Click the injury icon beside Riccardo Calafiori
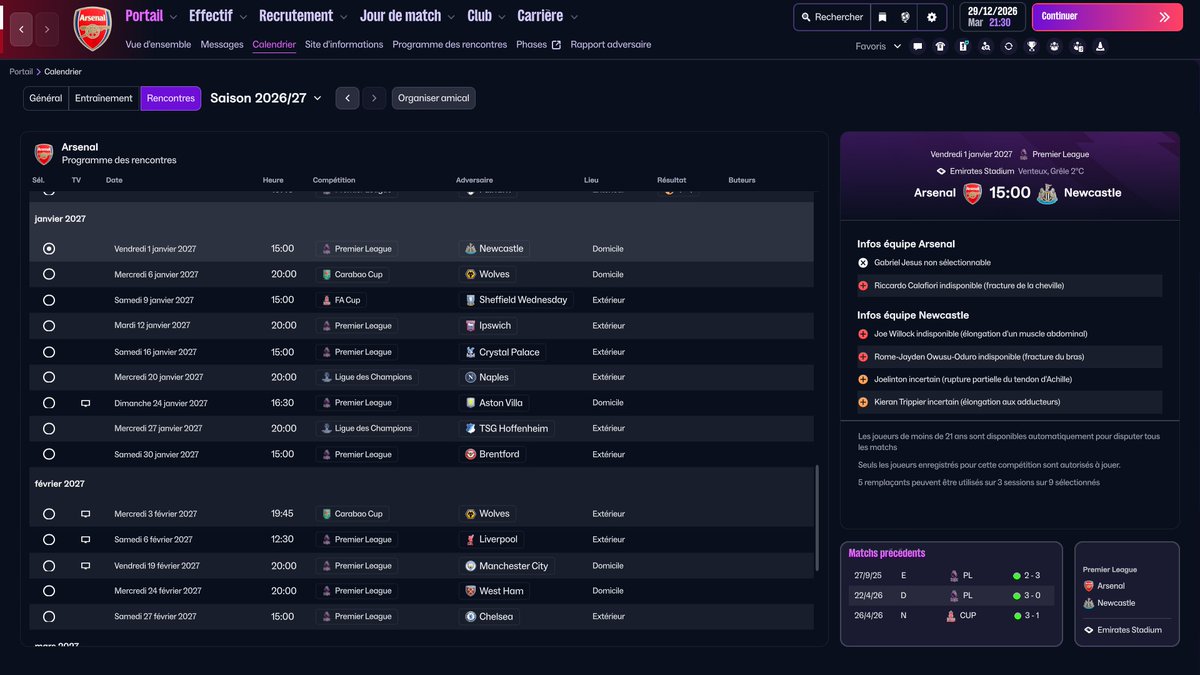This screenshot has width=1200, height=675. 863,286
